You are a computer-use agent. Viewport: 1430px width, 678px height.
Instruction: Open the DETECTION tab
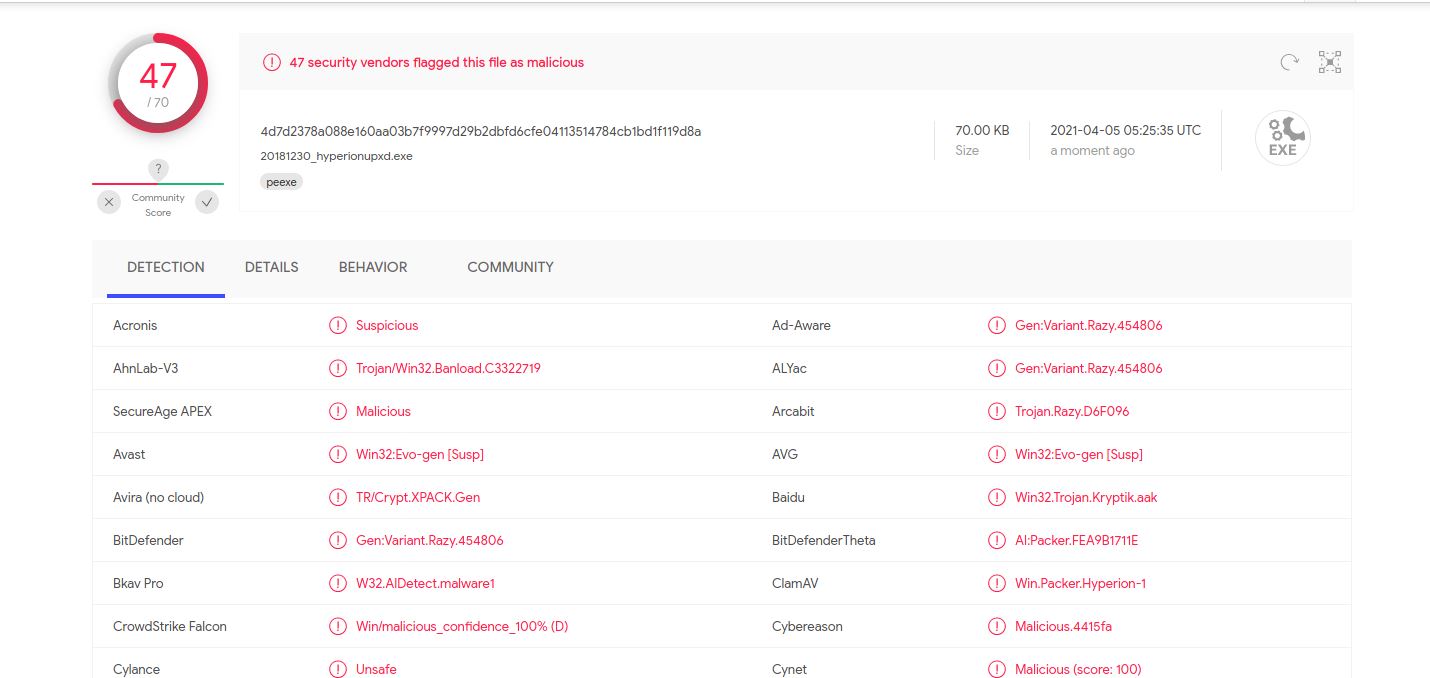coord(166,267)
